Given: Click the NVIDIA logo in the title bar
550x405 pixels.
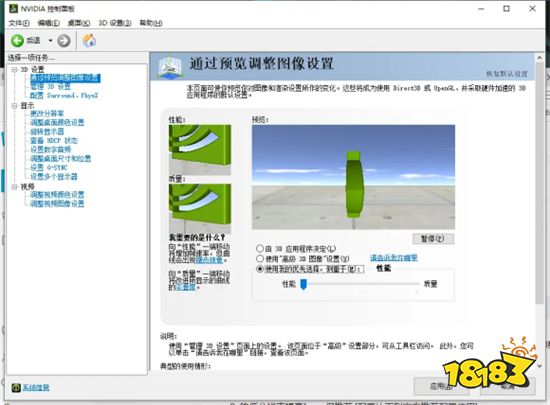Looking at the screenshot, I should pos(13,8).
